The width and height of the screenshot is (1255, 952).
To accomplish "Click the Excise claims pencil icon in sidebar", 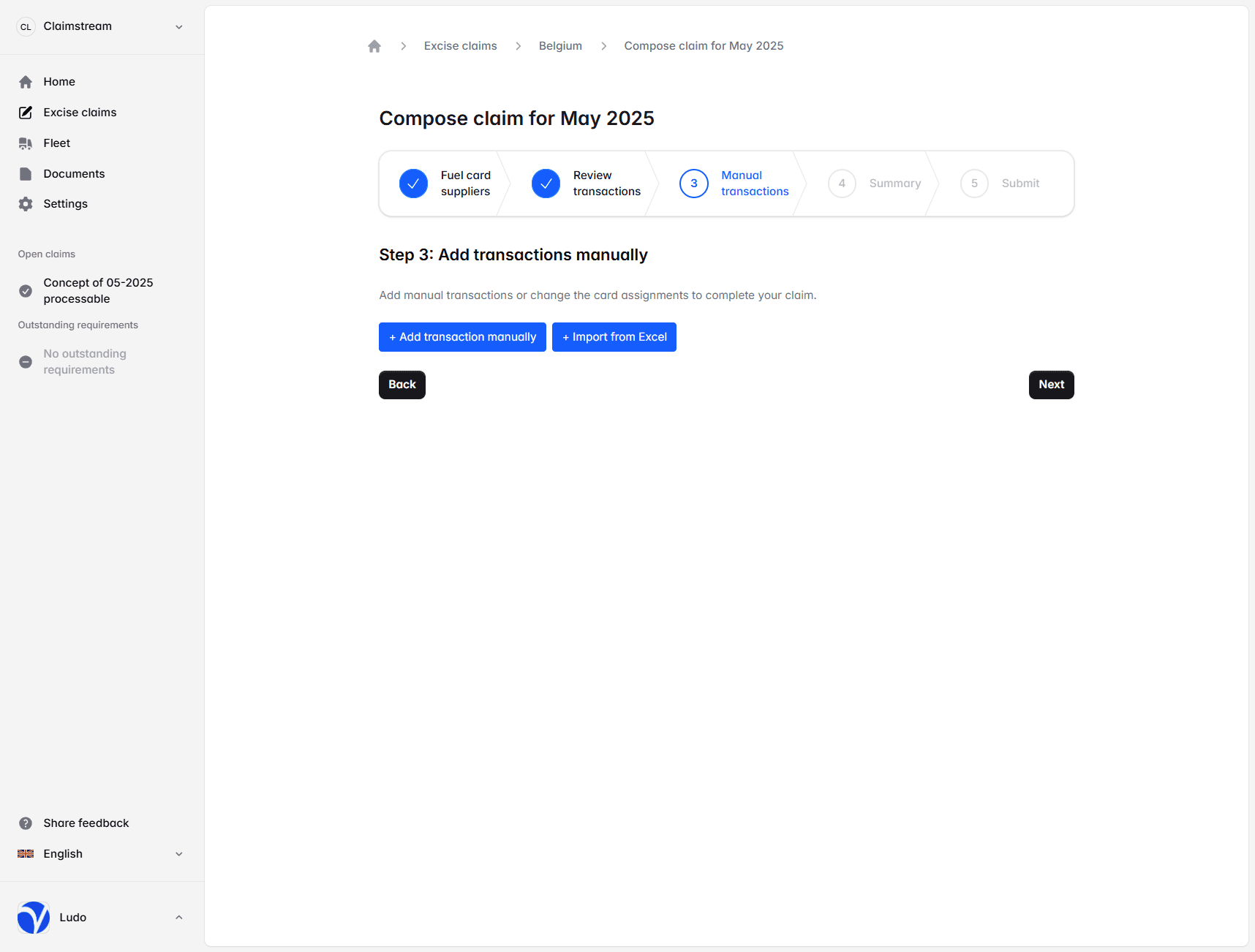I will click(x=26, y=113).
